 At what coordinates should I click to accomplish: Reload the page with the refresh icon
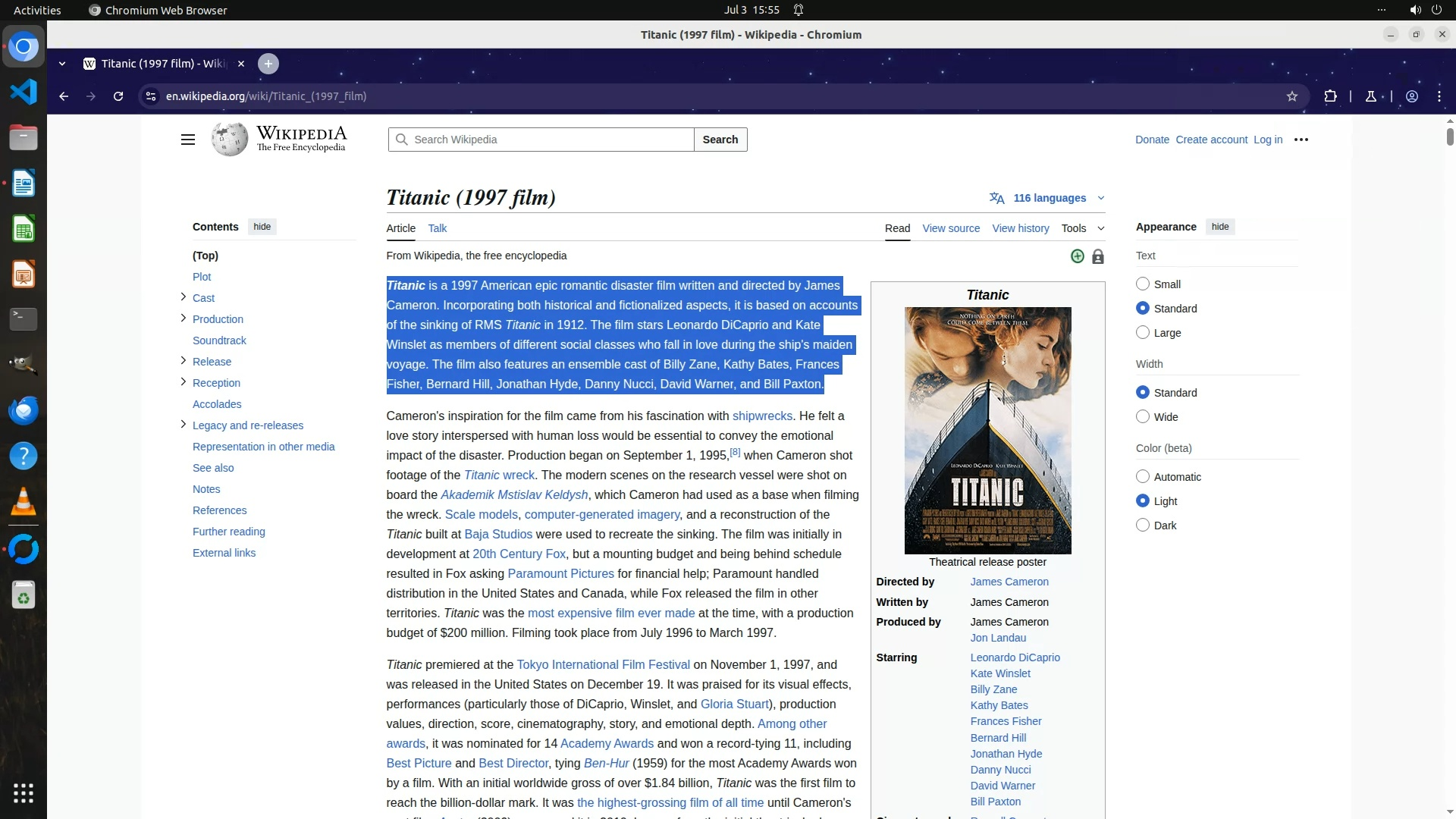pyautogui.click(x=118, y=96)
